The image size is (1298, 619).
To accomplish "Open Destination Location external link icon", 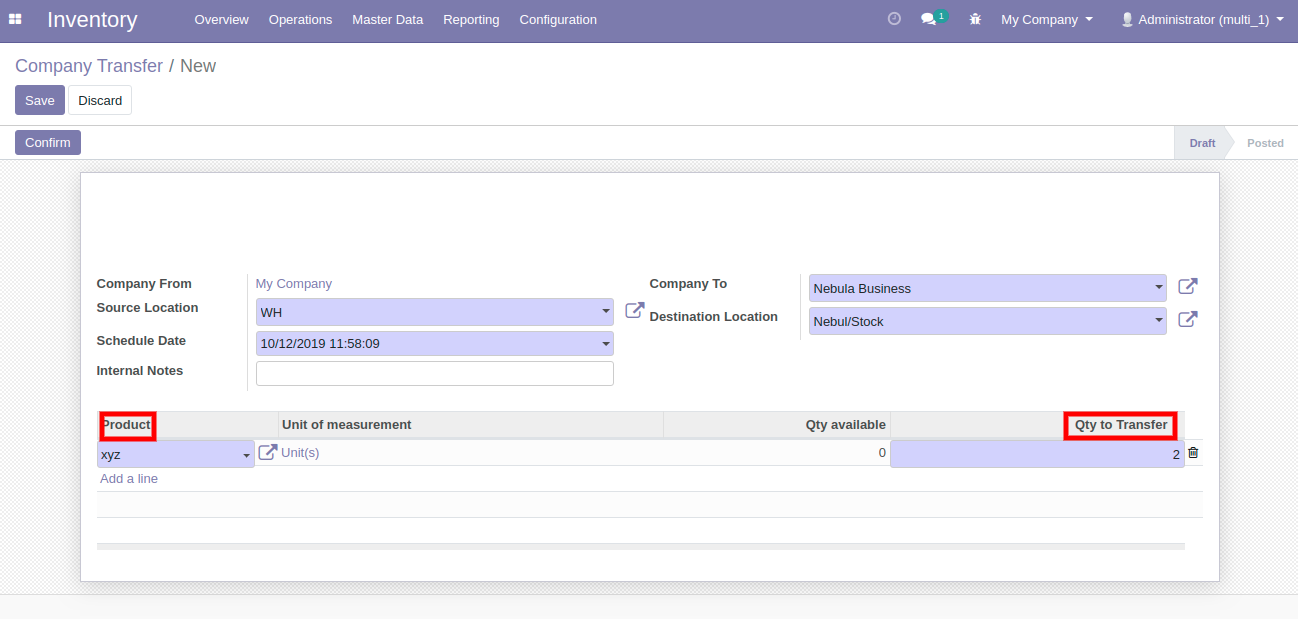I will point(1187,320).
